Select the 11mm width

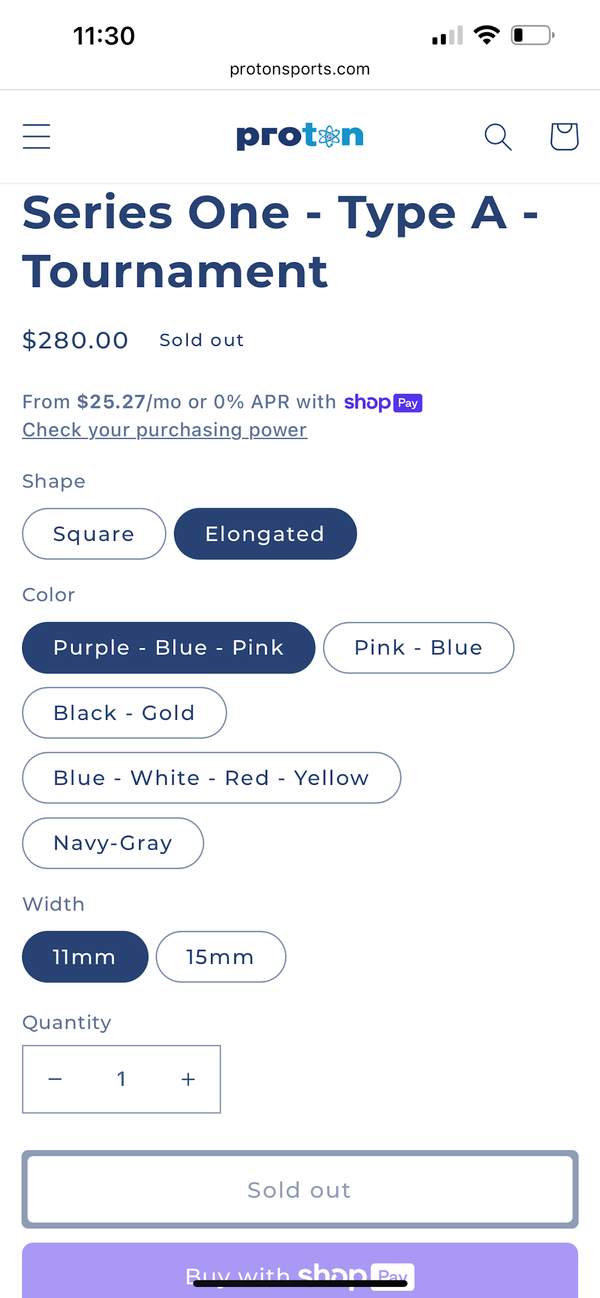(85, 957)
